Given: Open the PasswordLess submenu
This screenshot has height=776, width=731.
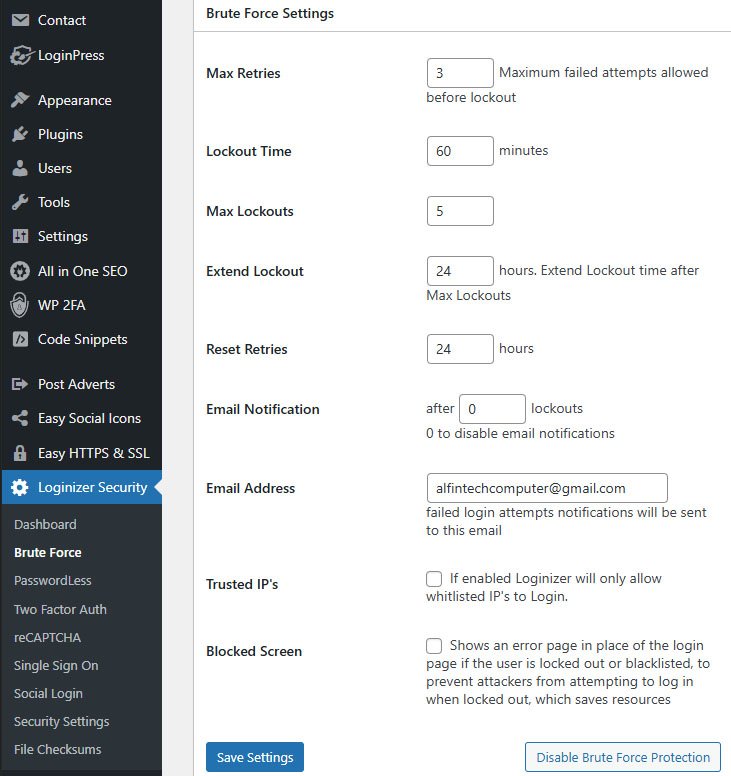Looking at the screenshot, I should [52, 580].
